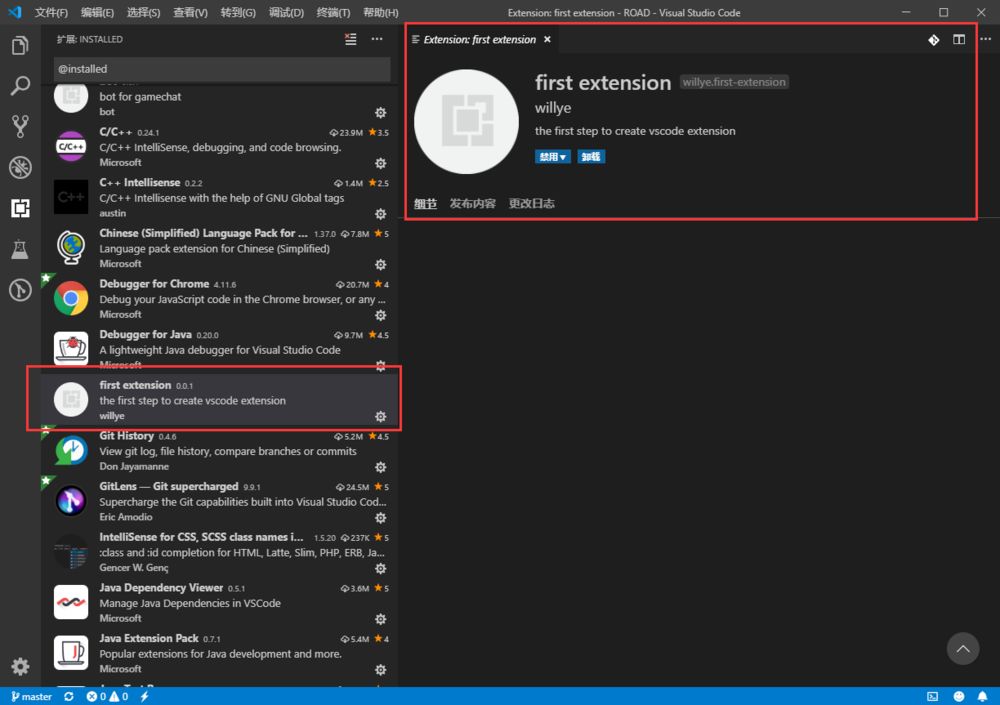
Task: Open the Test flask view icon
Action: pos(20,249)
